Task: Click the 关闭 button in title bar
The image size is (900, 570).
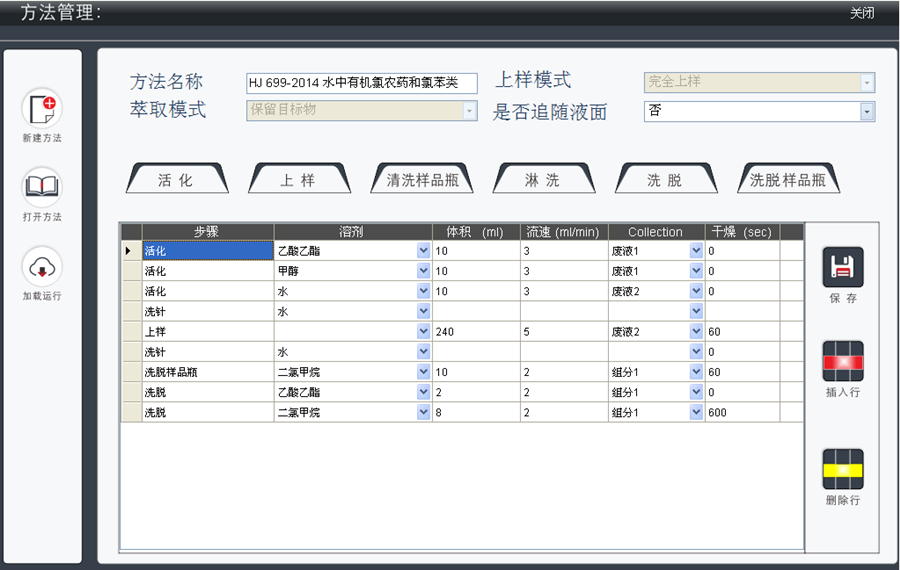Action: tap(861, 13)
